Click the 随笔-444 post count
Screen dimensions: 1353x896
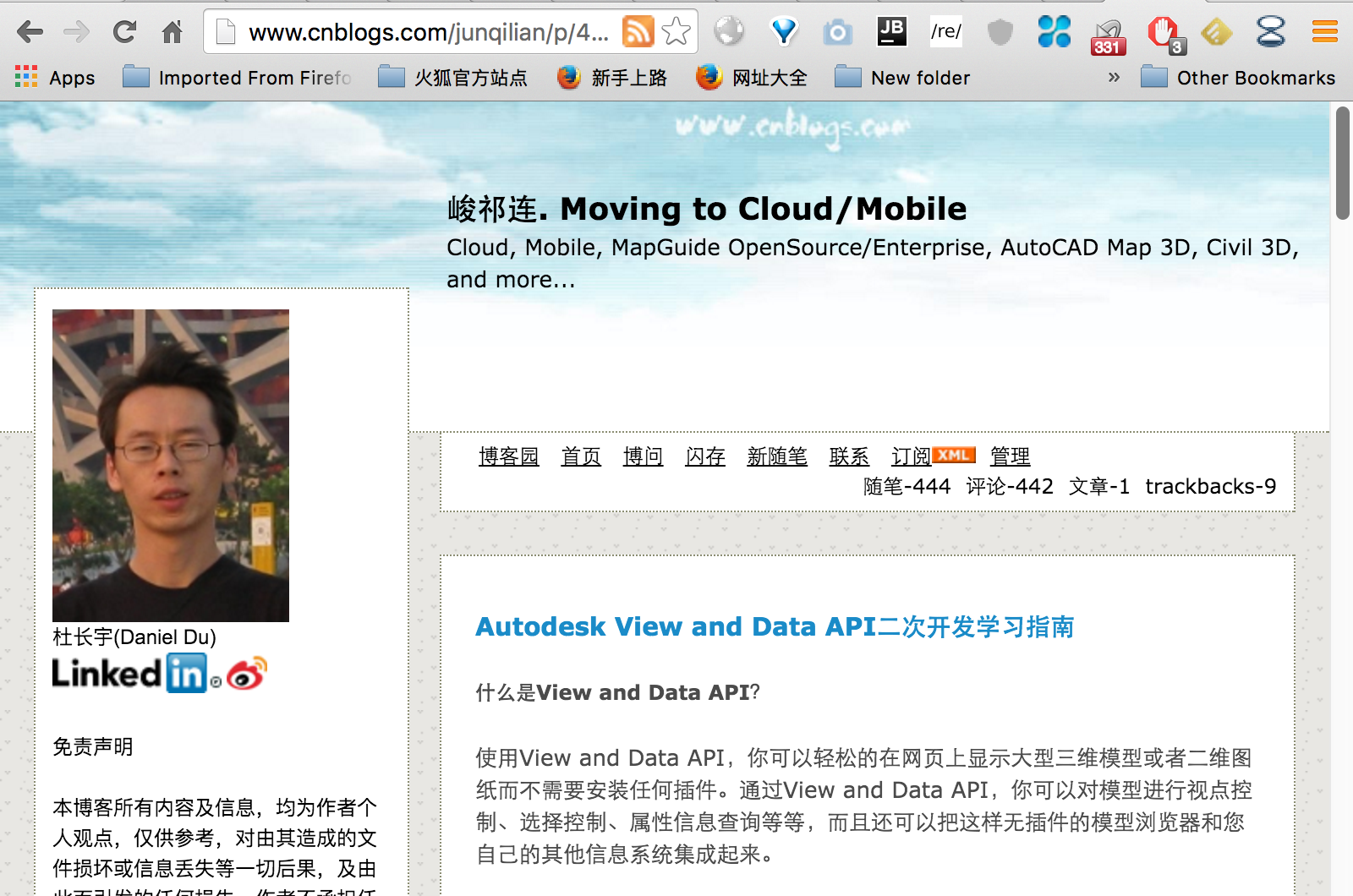(907, 486)
